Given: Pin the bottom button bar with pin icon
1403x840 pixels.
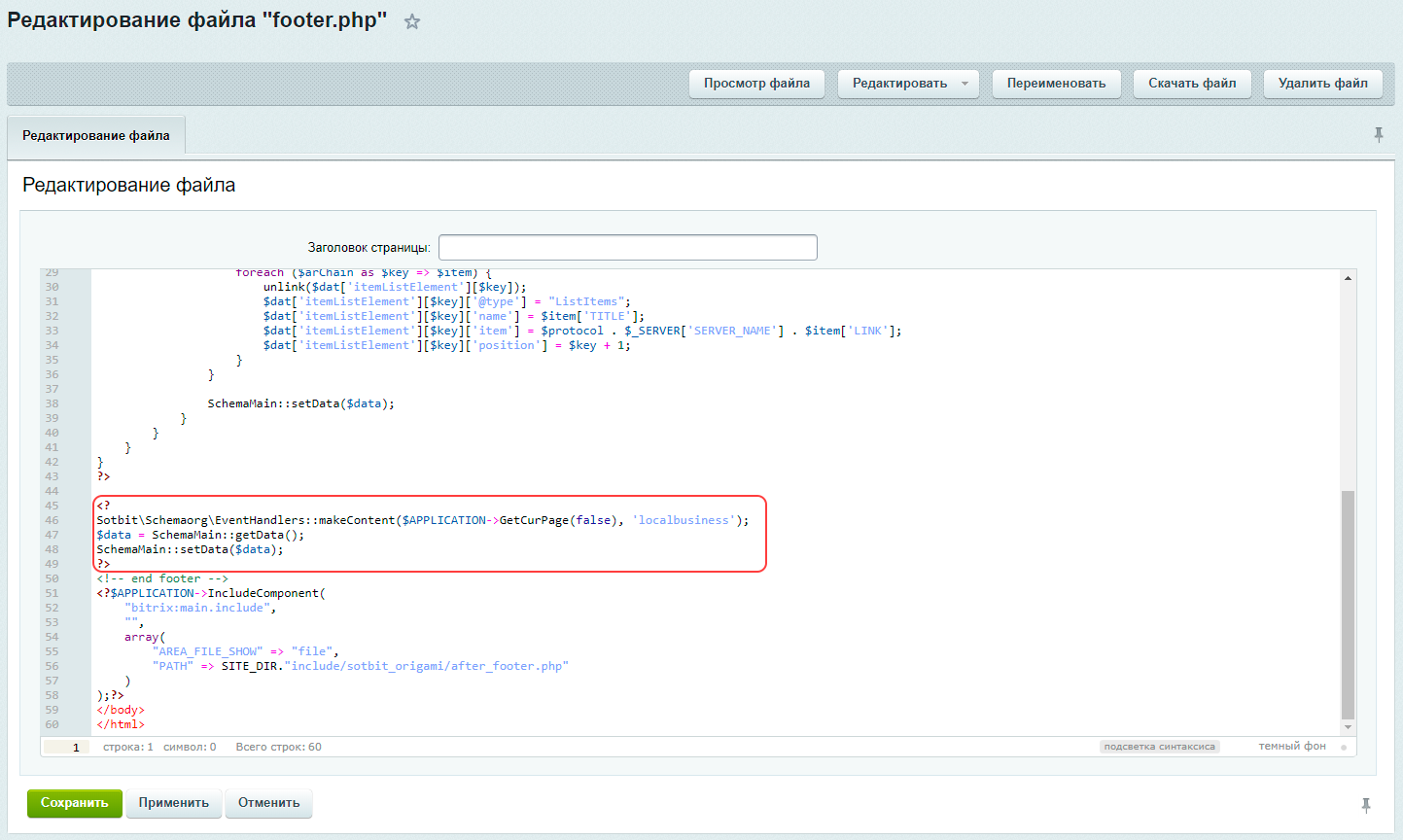Looking at the screenshot, I should coord(1366,805).
